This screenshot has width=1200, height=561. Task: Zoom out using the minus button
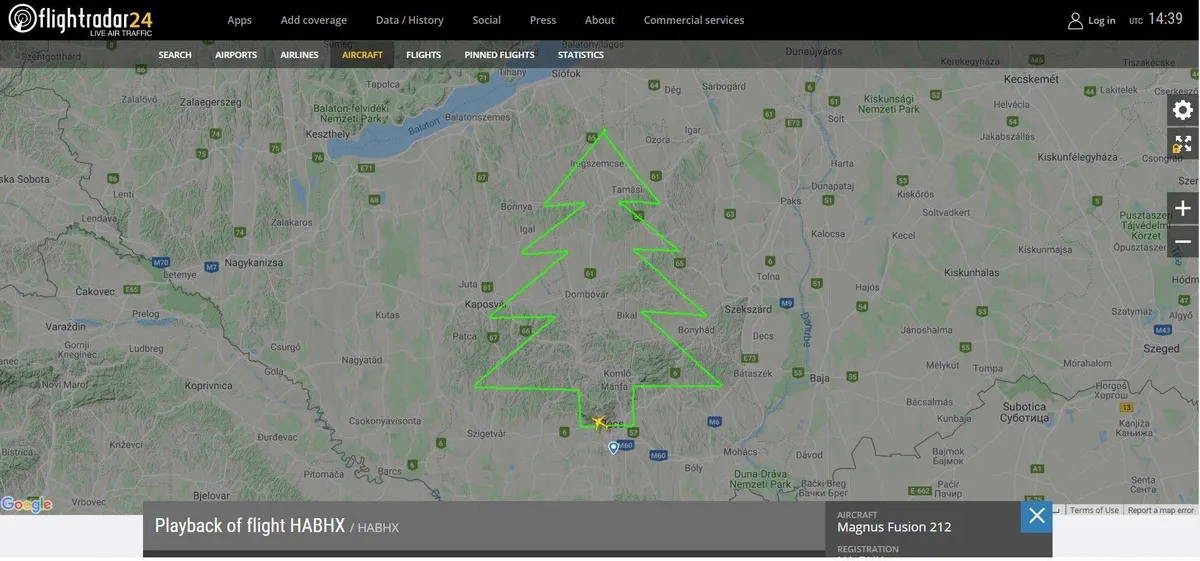[x=1182, y=242]
